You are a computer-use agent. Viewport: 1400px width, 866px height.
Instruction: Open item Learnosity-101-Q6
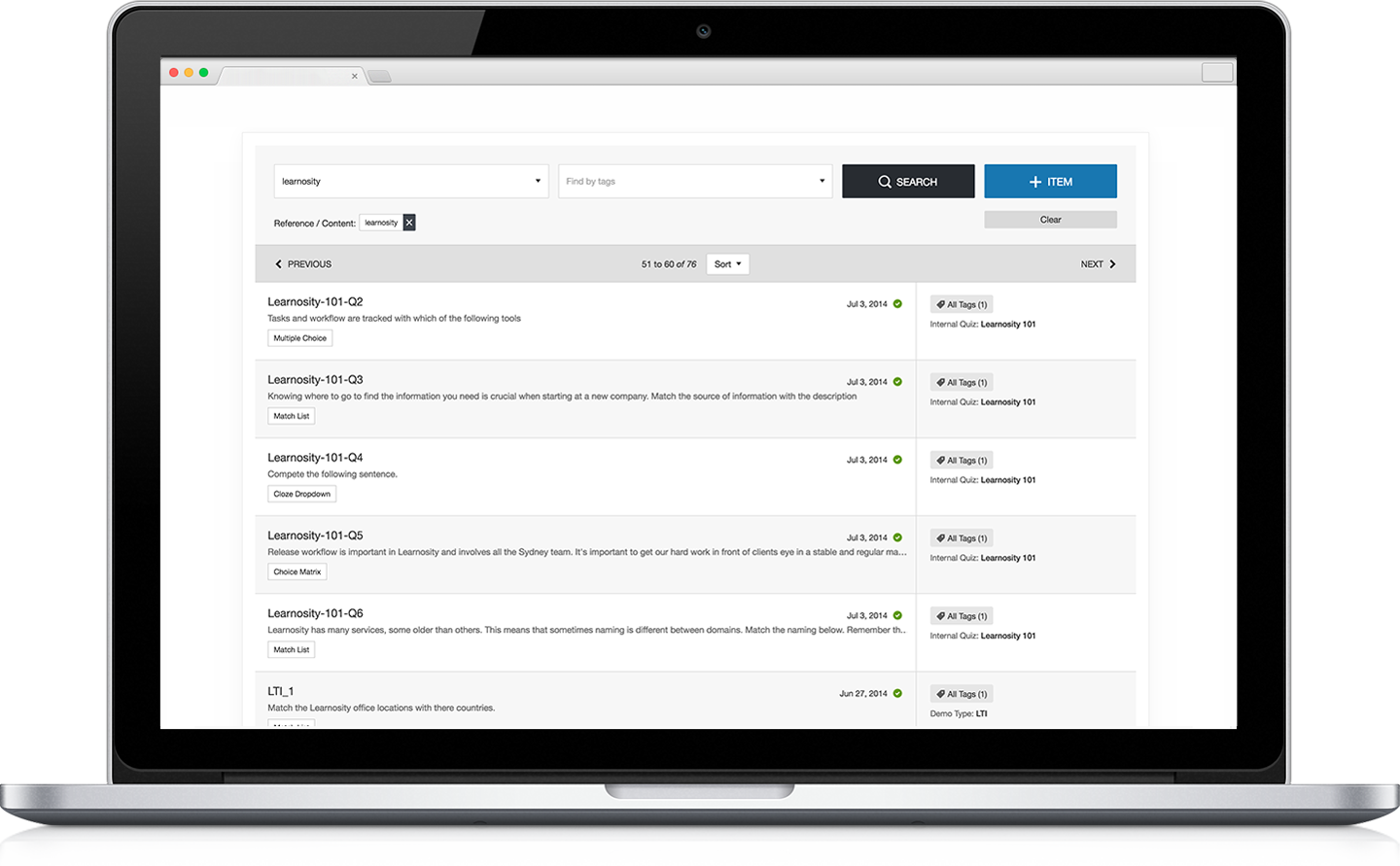pos(315,613)
